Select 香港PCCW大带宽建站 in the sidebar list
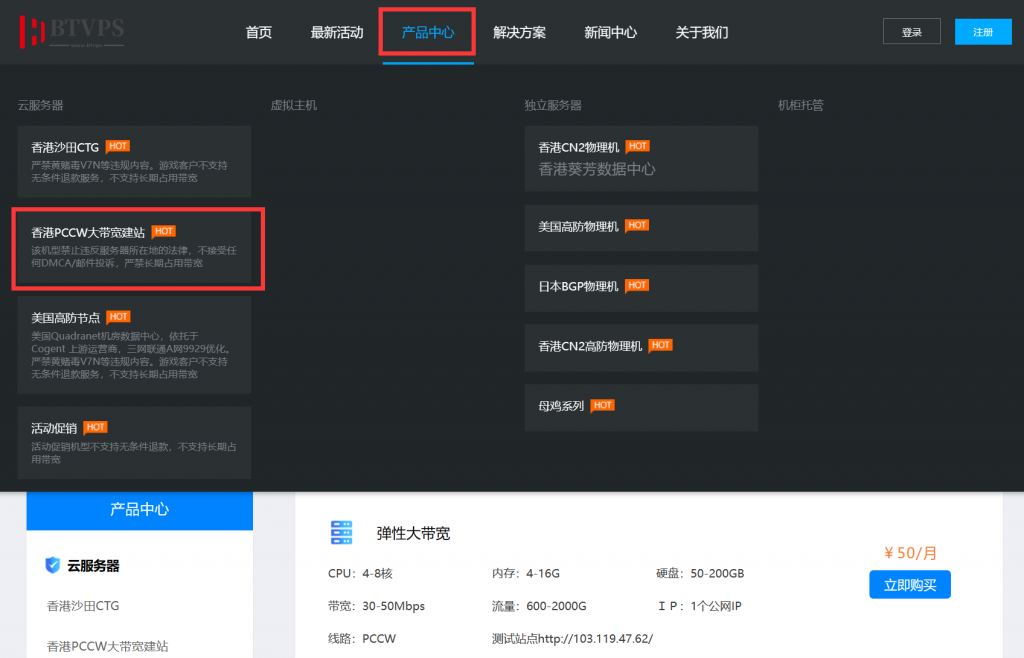This screenshot has width=1024, height=658. pos(108,646)
